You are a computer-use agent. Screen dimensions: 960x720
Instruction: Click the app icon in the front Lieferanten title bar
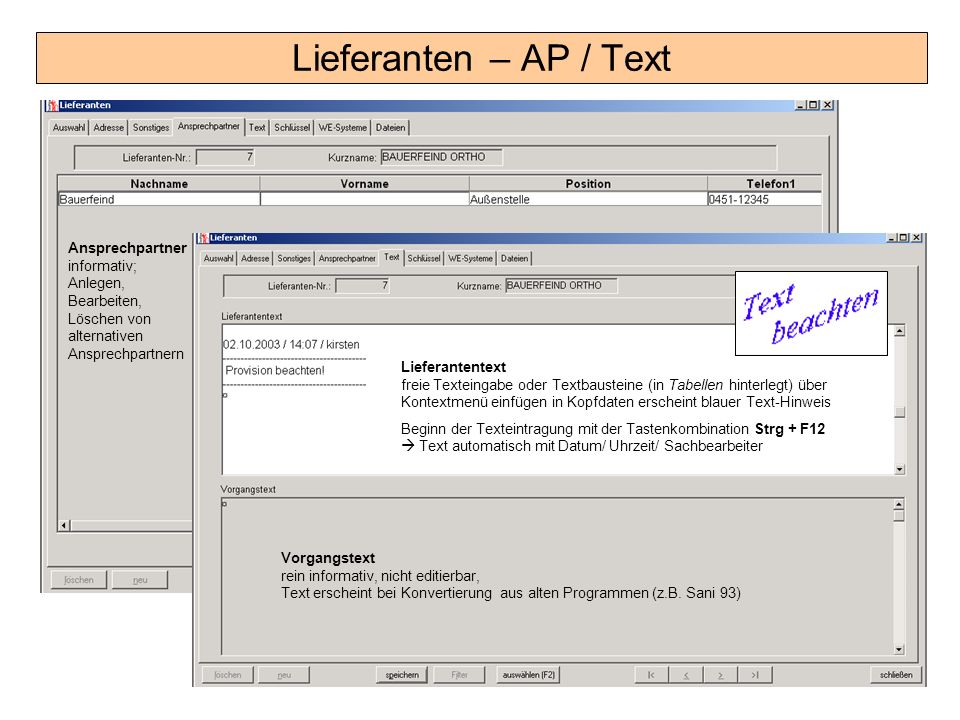[203, 238]
